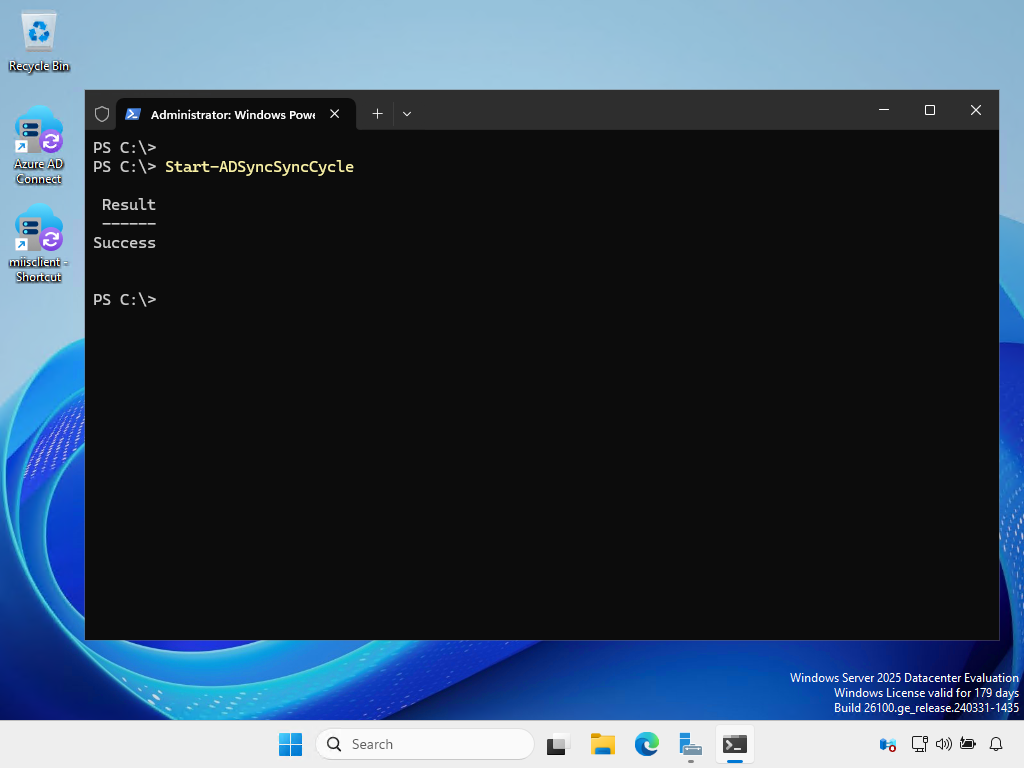
Task: Expand the new tab profile dropdown chevron
Action: [407, 114]
